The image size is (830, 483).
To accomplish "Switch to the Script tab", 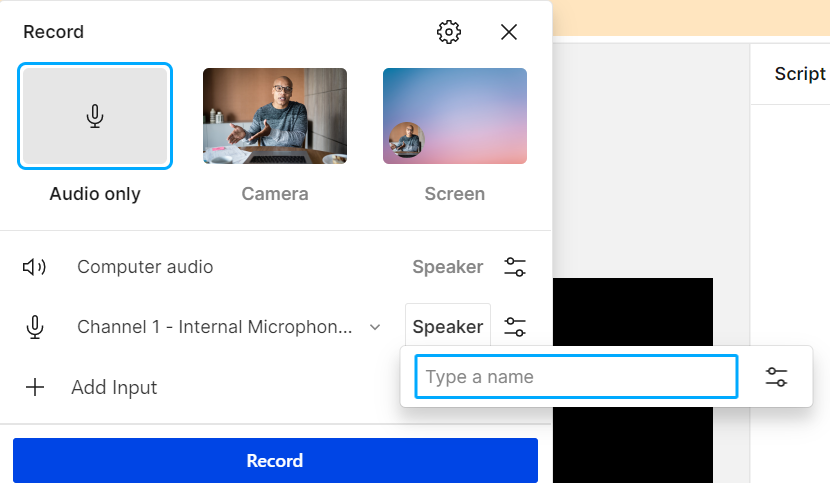I will point(800,74).
